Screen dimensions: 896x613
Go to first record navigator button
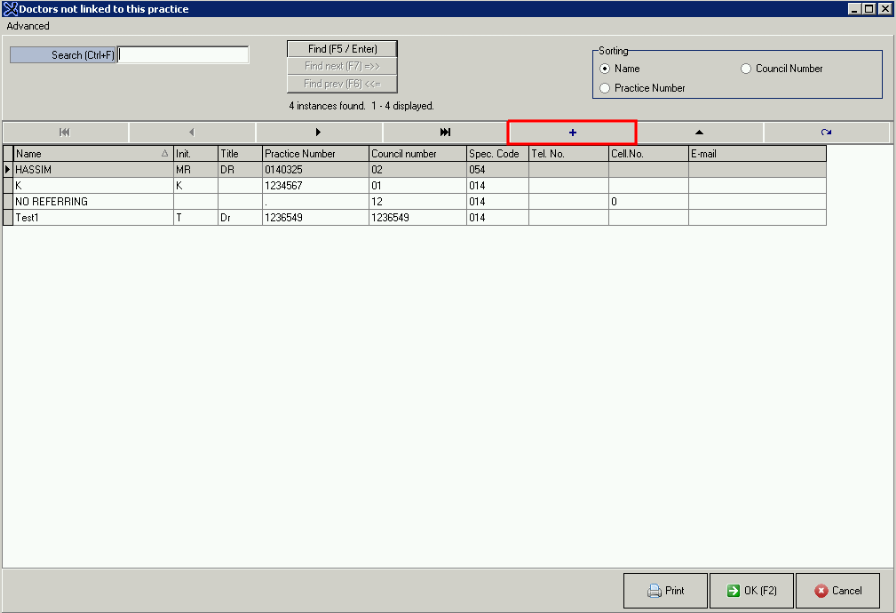click(x=65, y=132)
